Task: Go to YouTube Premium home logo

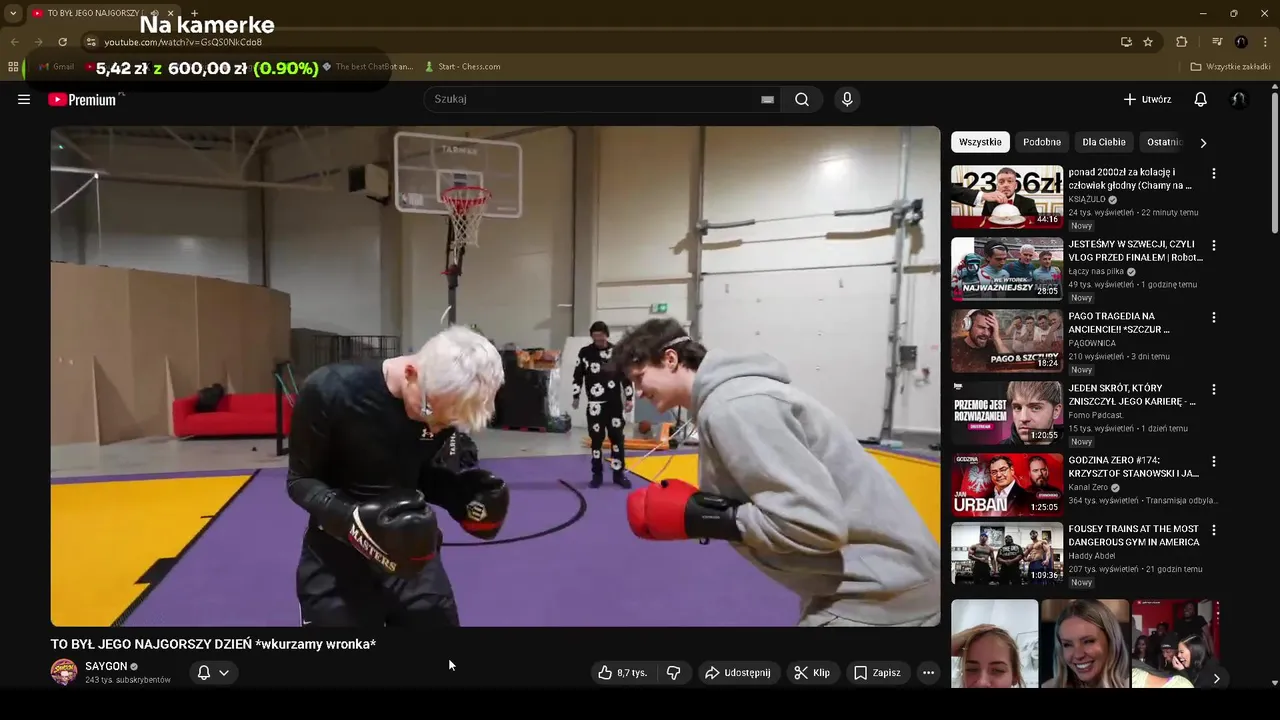Action: (x=82, y=100)
